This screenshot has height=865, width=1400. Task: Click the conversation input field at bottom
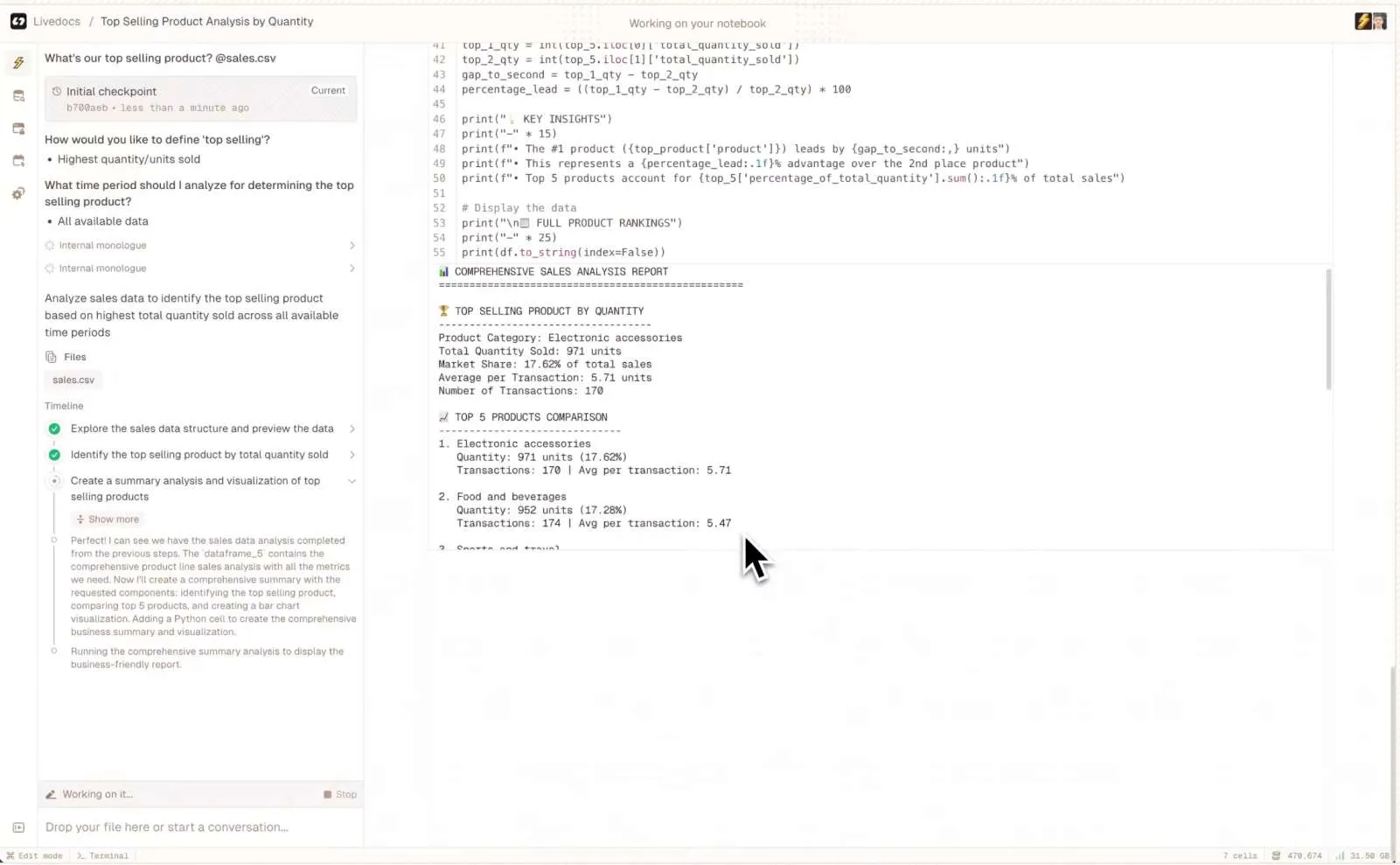199,827
